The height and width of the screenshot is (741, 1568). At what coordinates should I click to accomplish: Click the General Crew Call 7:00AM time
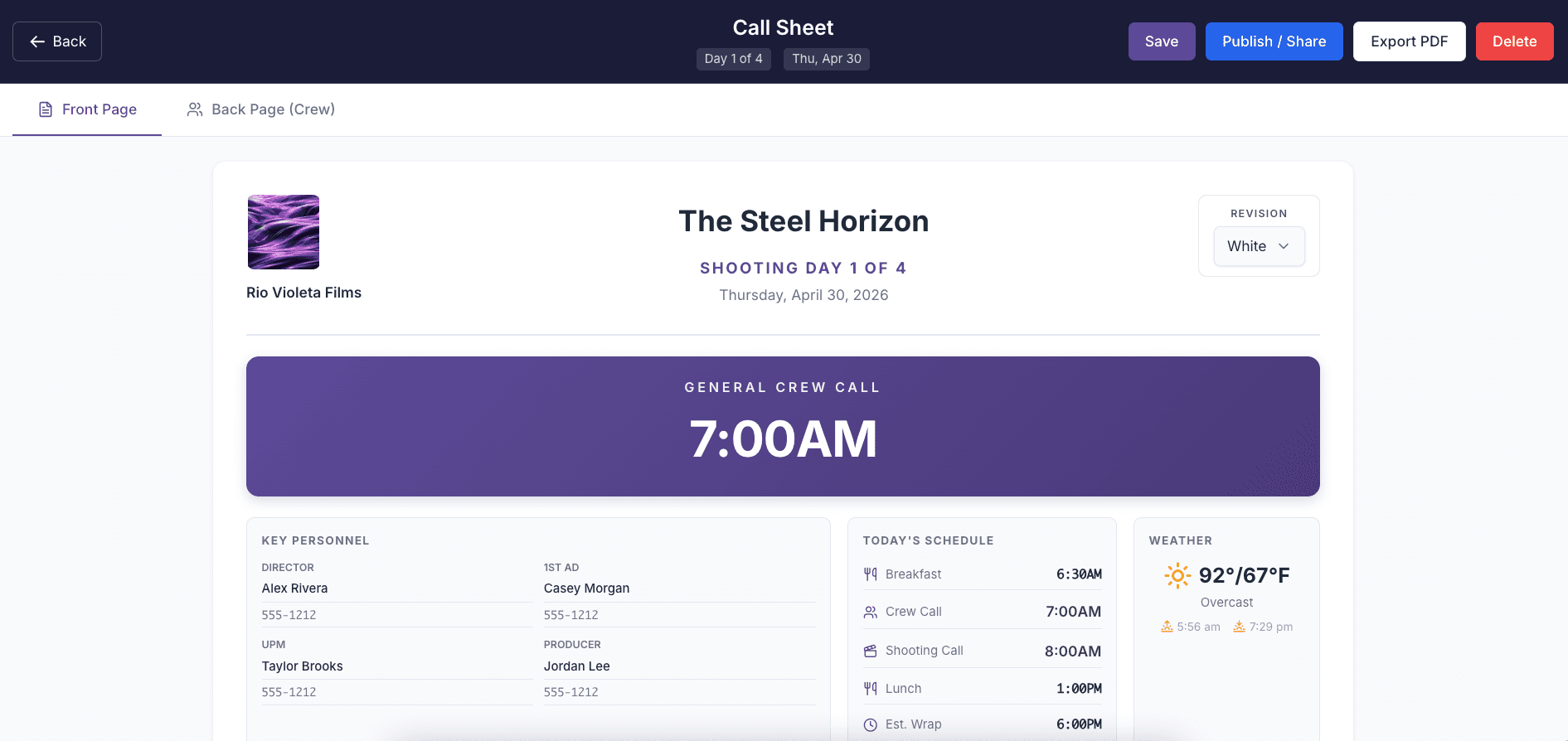783,438
